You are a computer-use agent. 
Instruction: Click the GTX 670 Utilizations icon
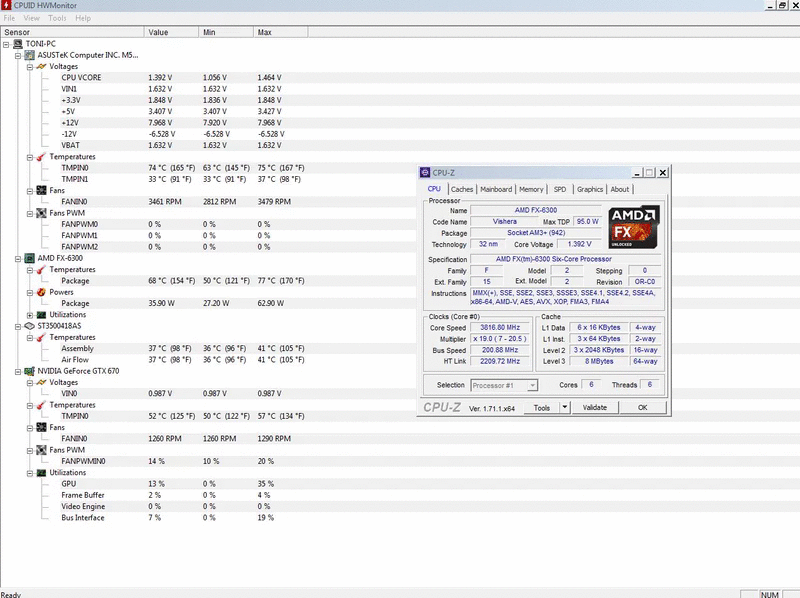(41, 472)
